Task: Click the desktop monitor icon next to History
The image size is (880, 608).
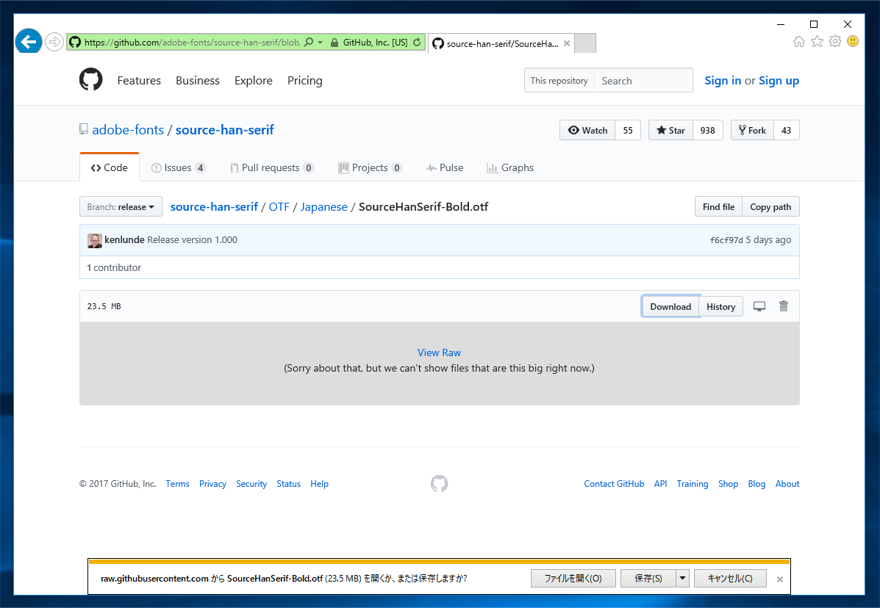Action: click(759, 306)
